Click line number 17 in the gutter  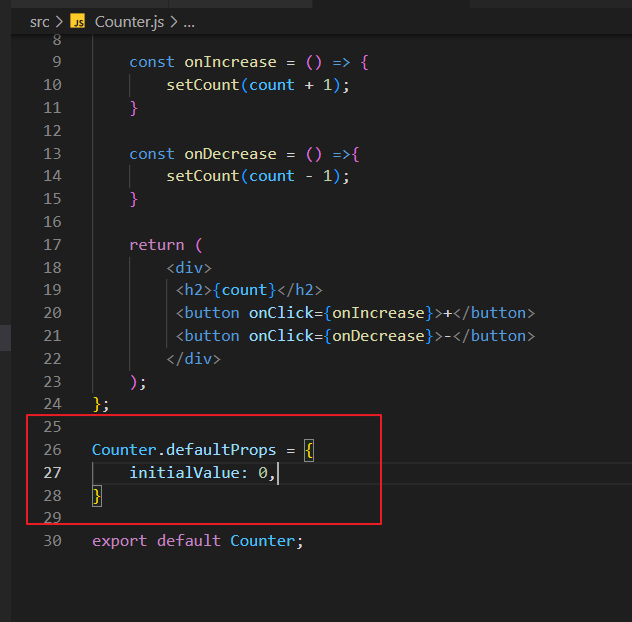pos(52,245)
